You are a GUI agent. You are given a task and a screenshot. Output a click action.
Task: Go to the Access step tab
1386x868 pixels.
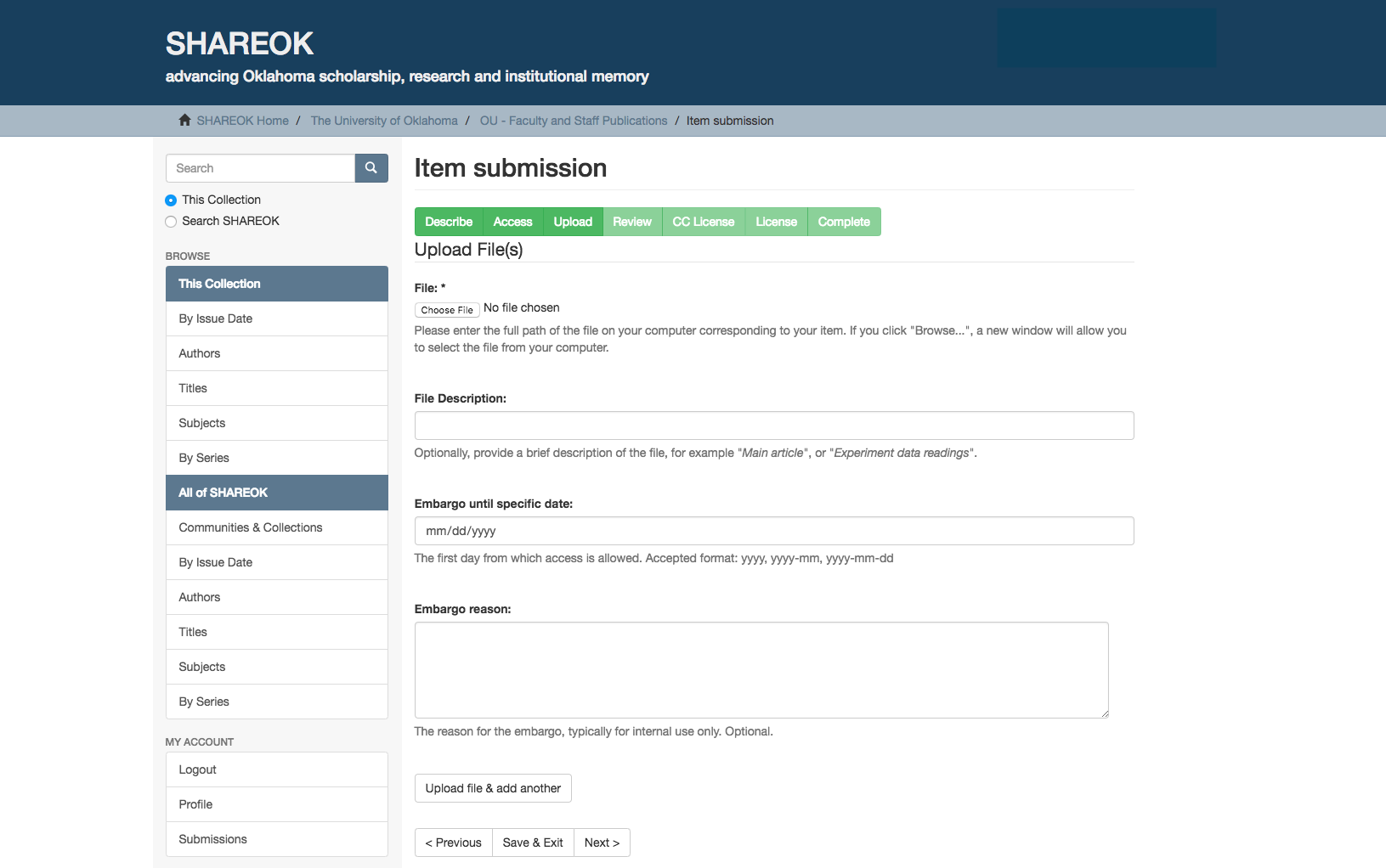[x=512, y=222]
